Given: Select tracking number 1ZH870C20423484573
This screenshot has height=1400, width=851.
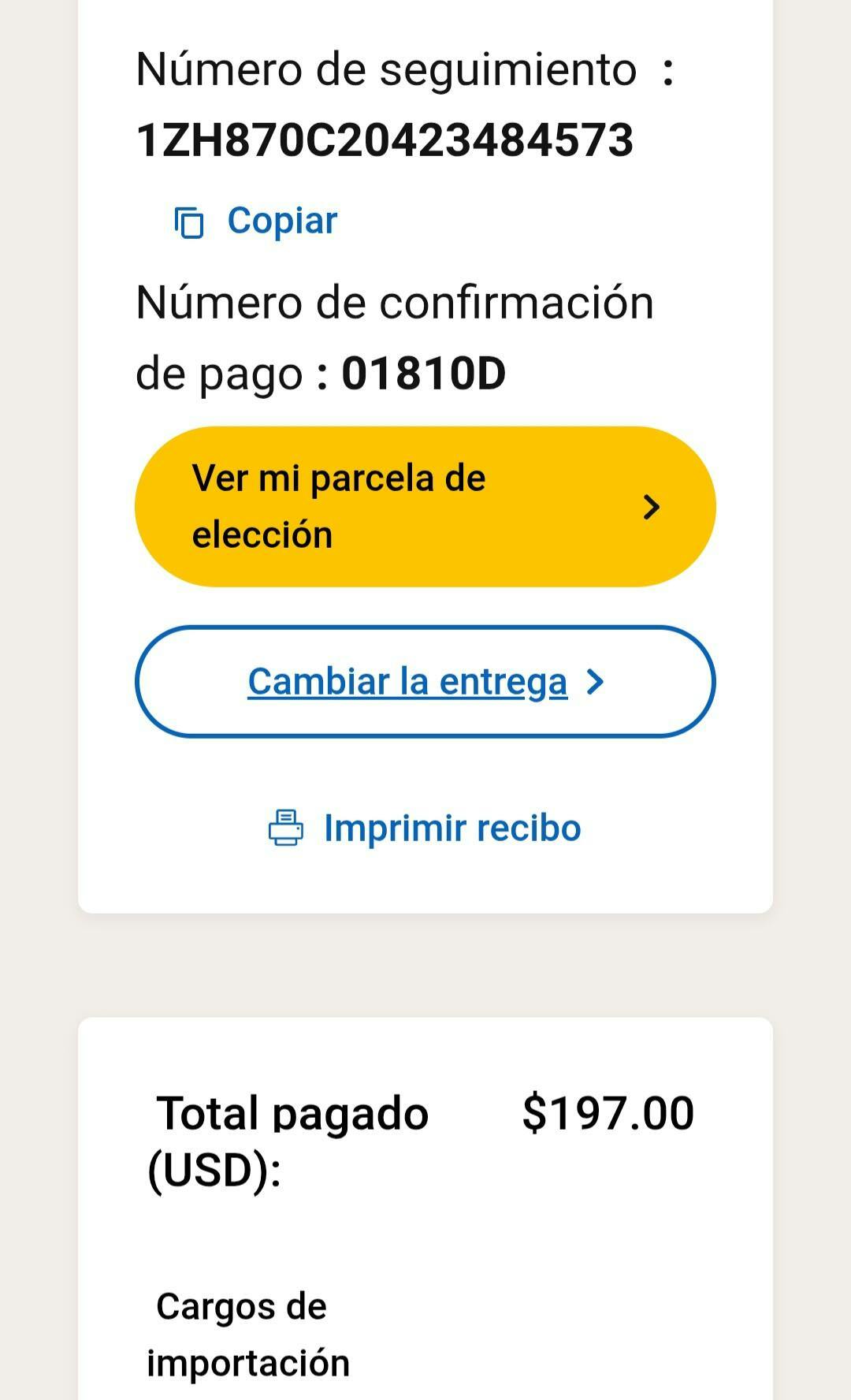Looking at the screenshot, I should (x=385, y=140).
